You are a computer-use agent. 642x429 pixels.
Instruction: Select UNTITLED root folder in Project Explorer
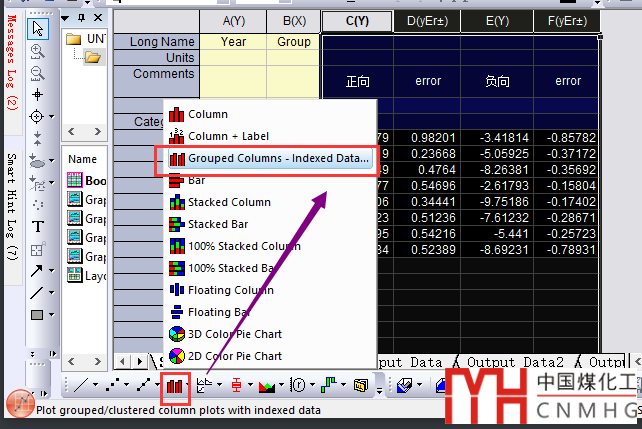[x=86, y=39]
